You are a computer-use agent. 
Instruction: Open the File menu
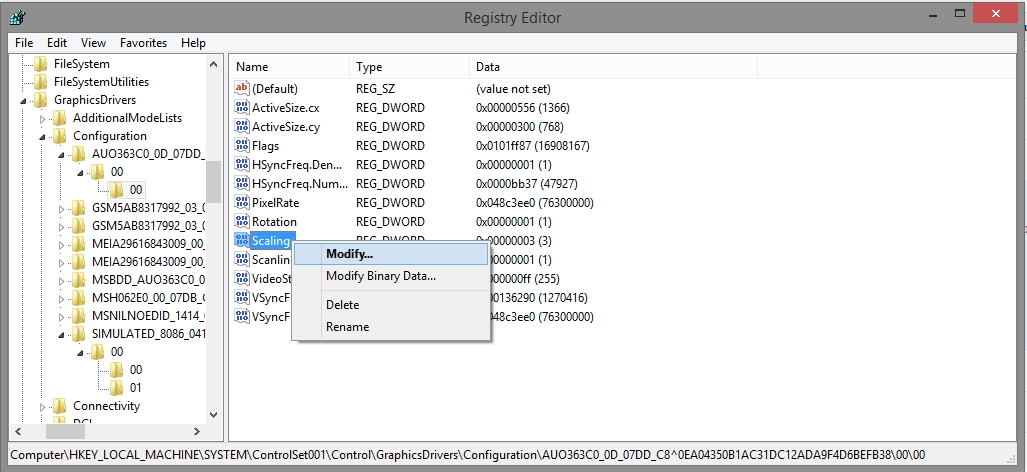point(24,43)
